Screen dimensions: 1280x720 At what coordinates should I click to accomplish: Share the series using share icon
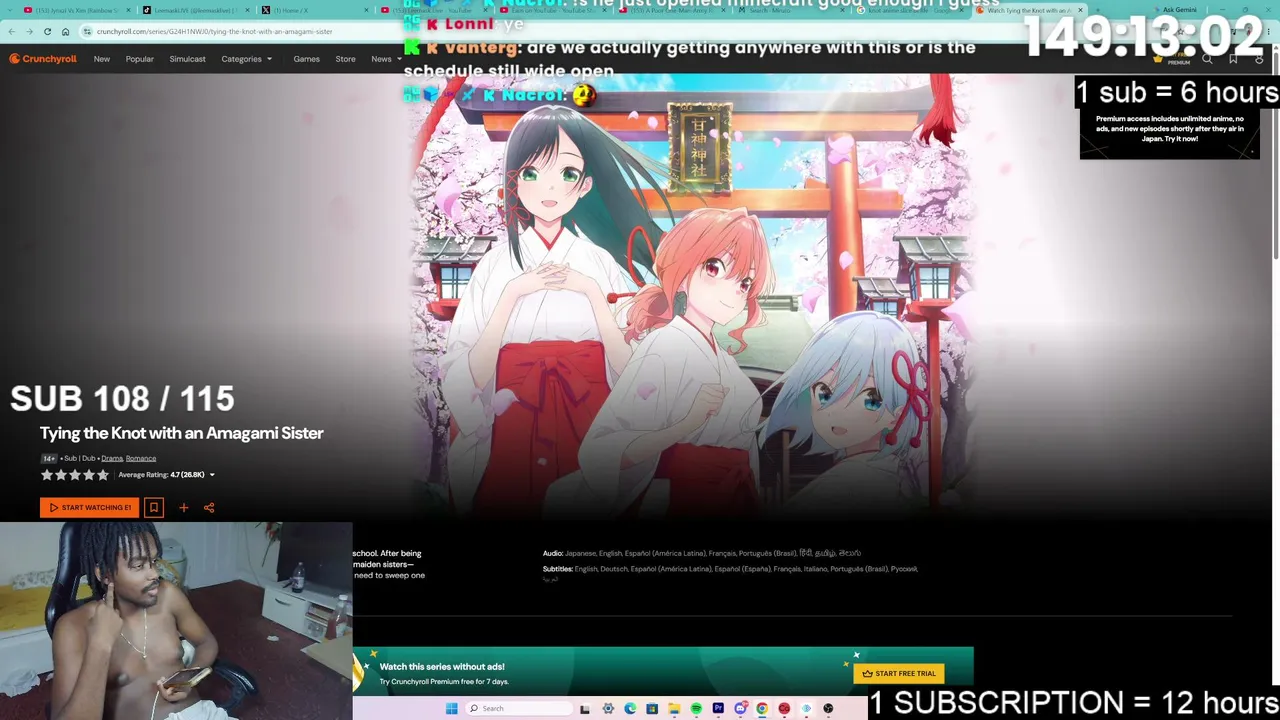[x=209, y=507]
